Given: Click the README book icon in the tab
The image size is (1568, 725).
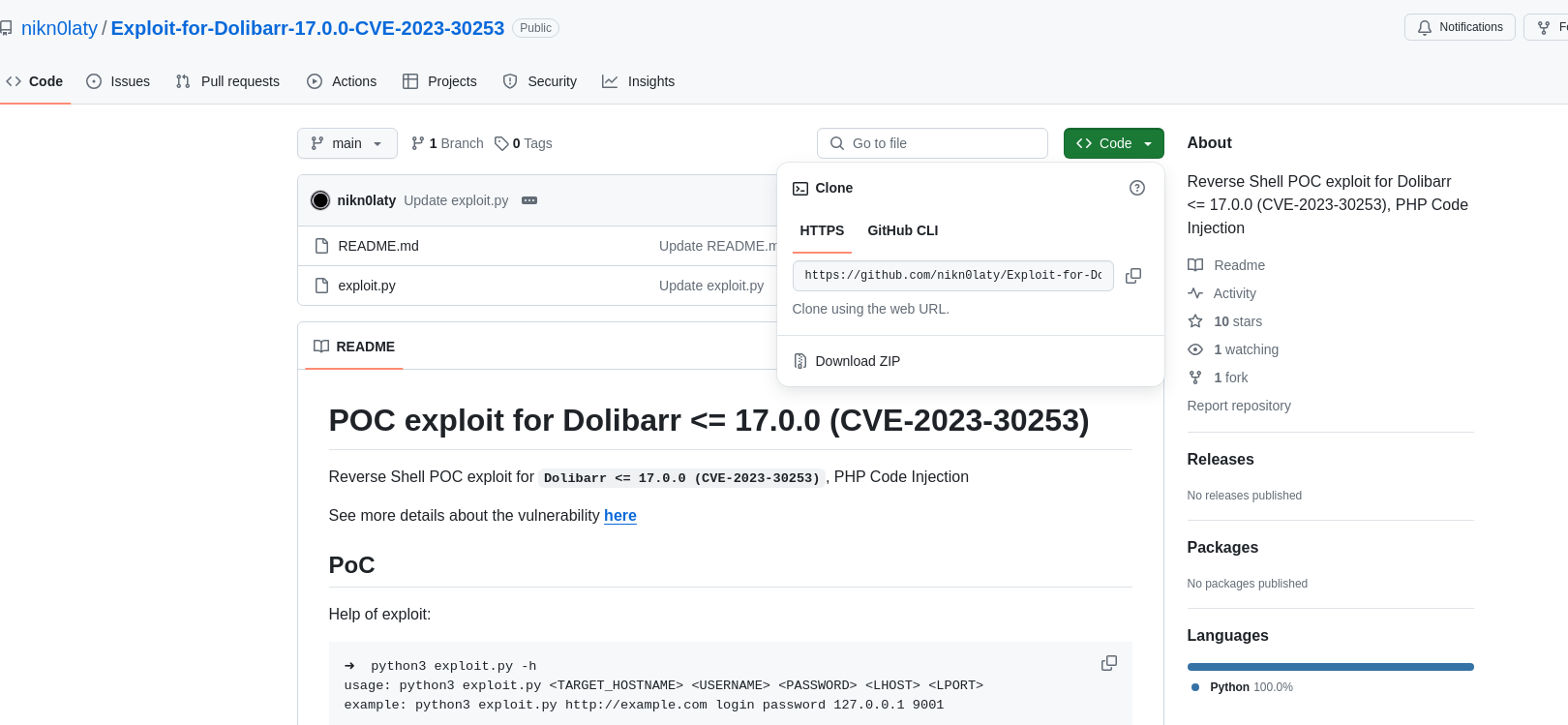Looking at the screenshot, I should point(321,347).
